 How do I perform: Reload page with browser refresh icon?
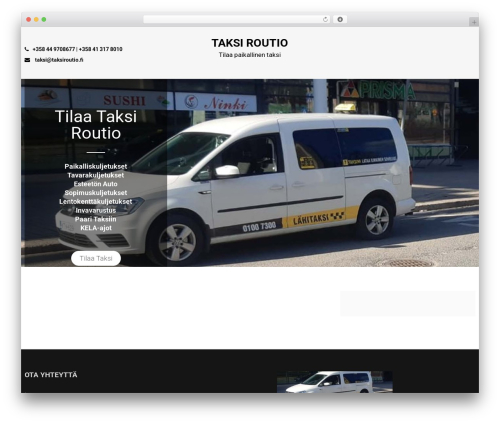325,20
